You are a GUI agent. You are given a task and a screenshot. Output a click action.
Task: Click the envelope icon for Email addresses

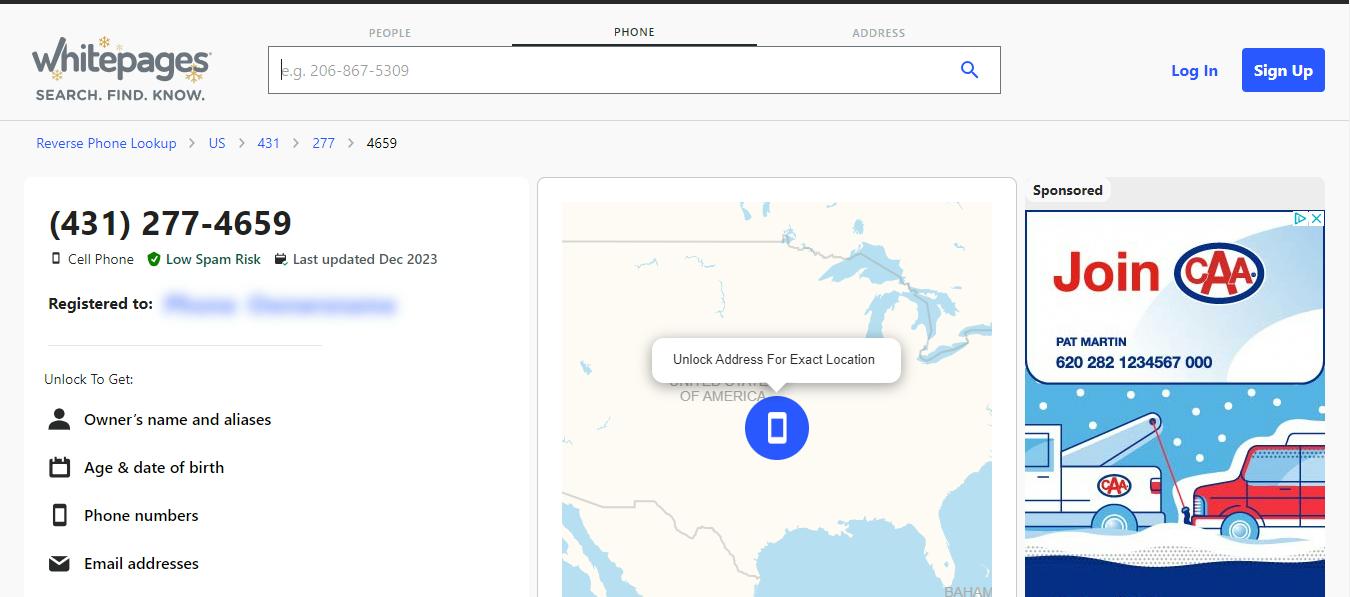[x=59, y=564]
